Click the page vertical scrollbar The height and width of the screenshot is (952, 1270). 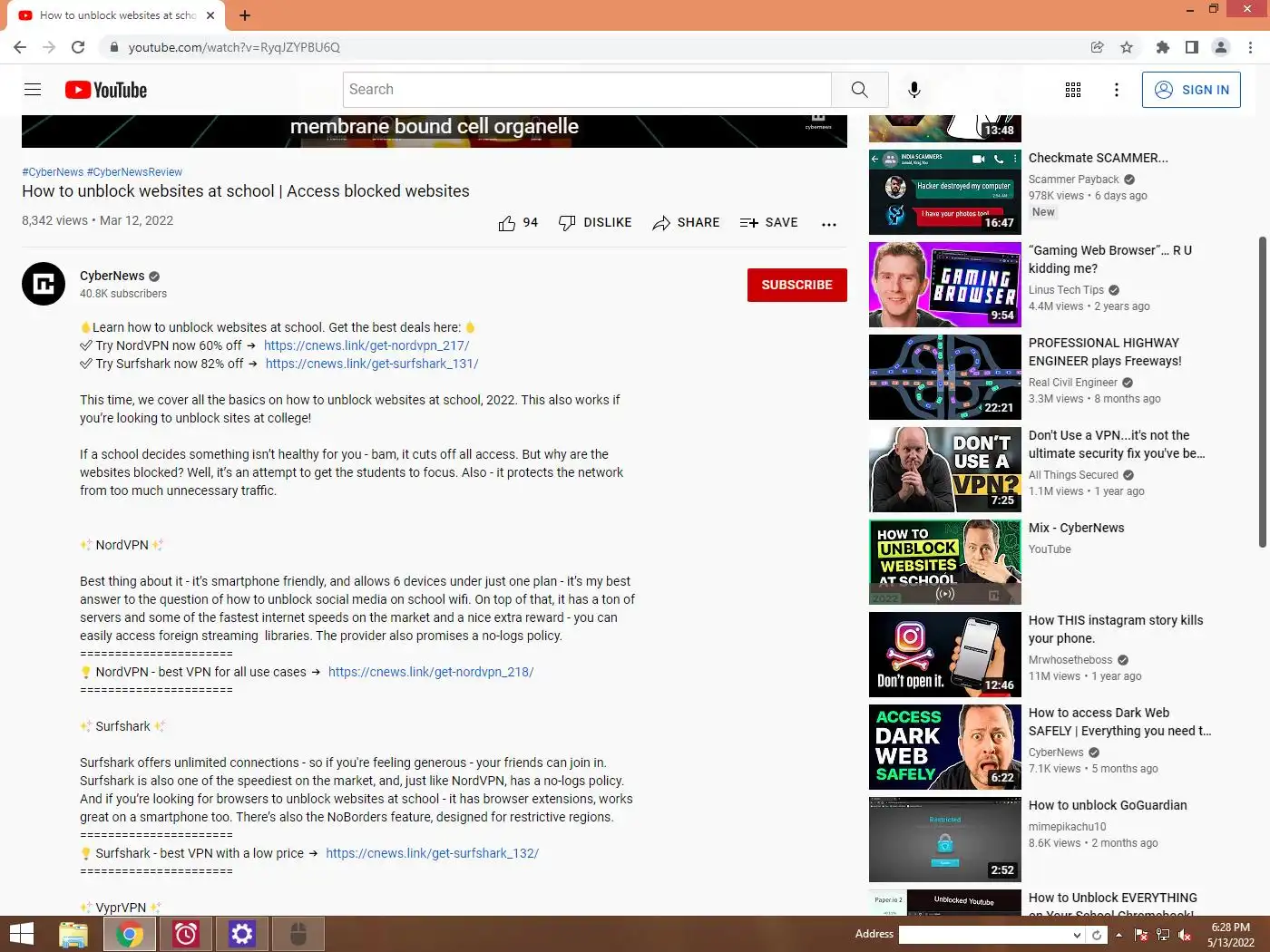pos(1262,392)
